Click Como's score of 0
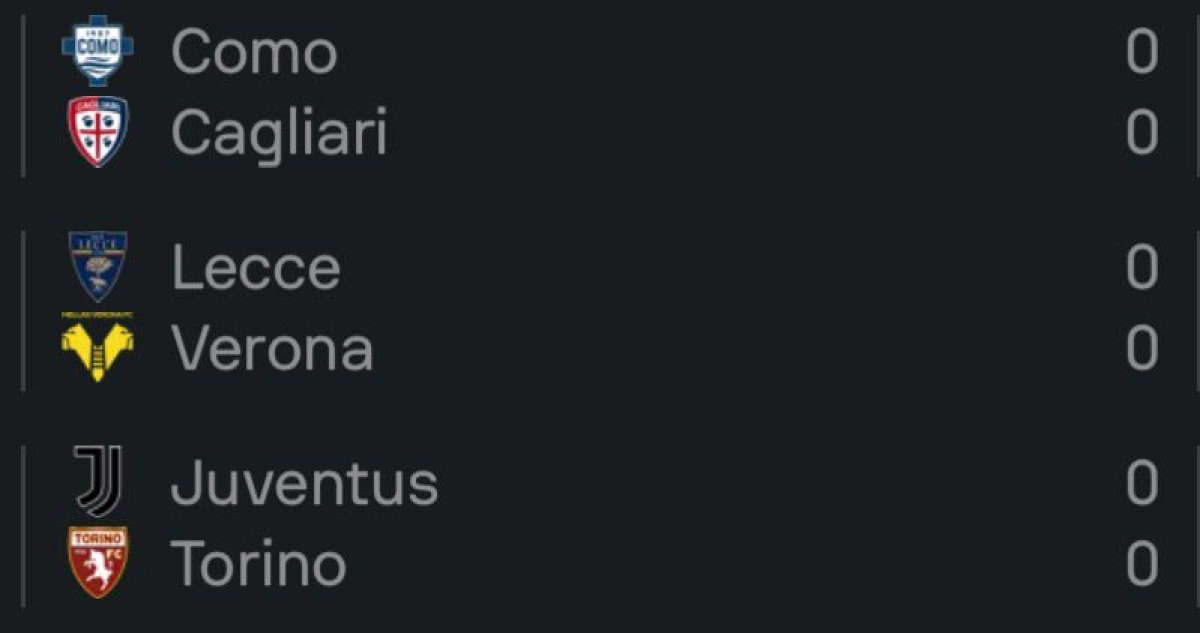This screenshot has height=633, width=1200. (x=1141, y=52)
